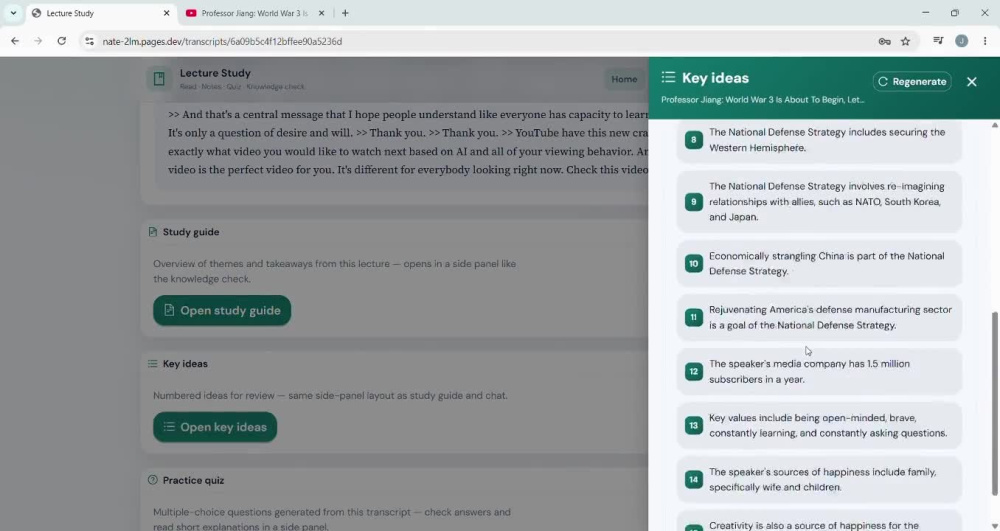Click the Lecture Study book logo icon
Screen dimensions: 1000x531
159,78
